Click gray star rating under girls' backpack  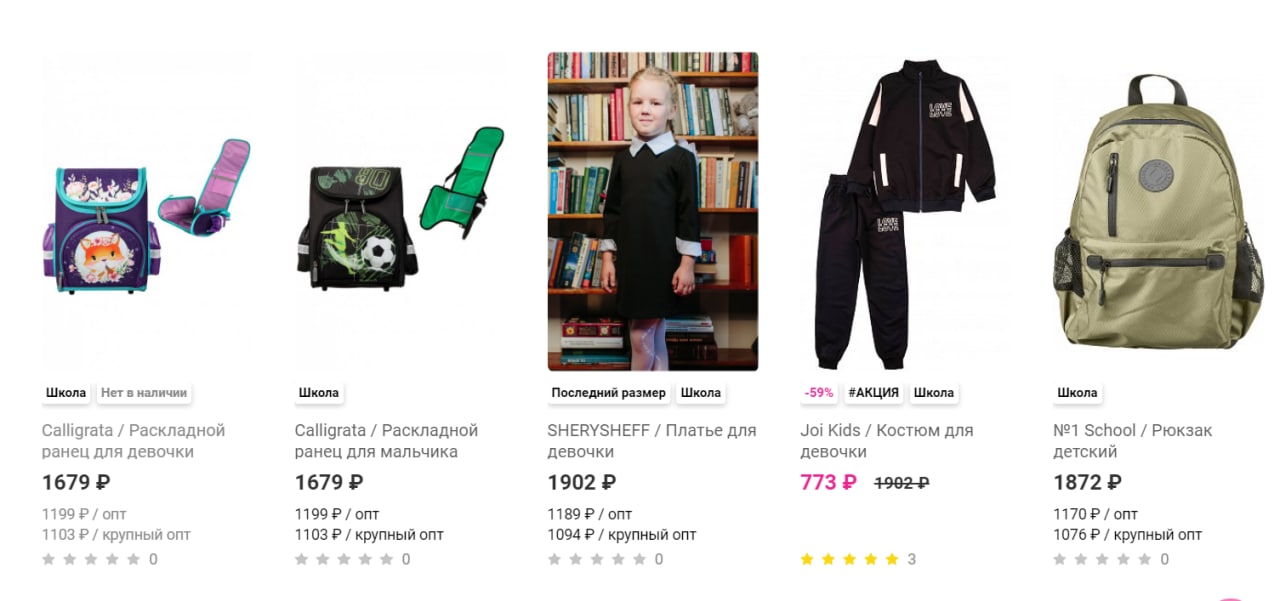[91, 559]
